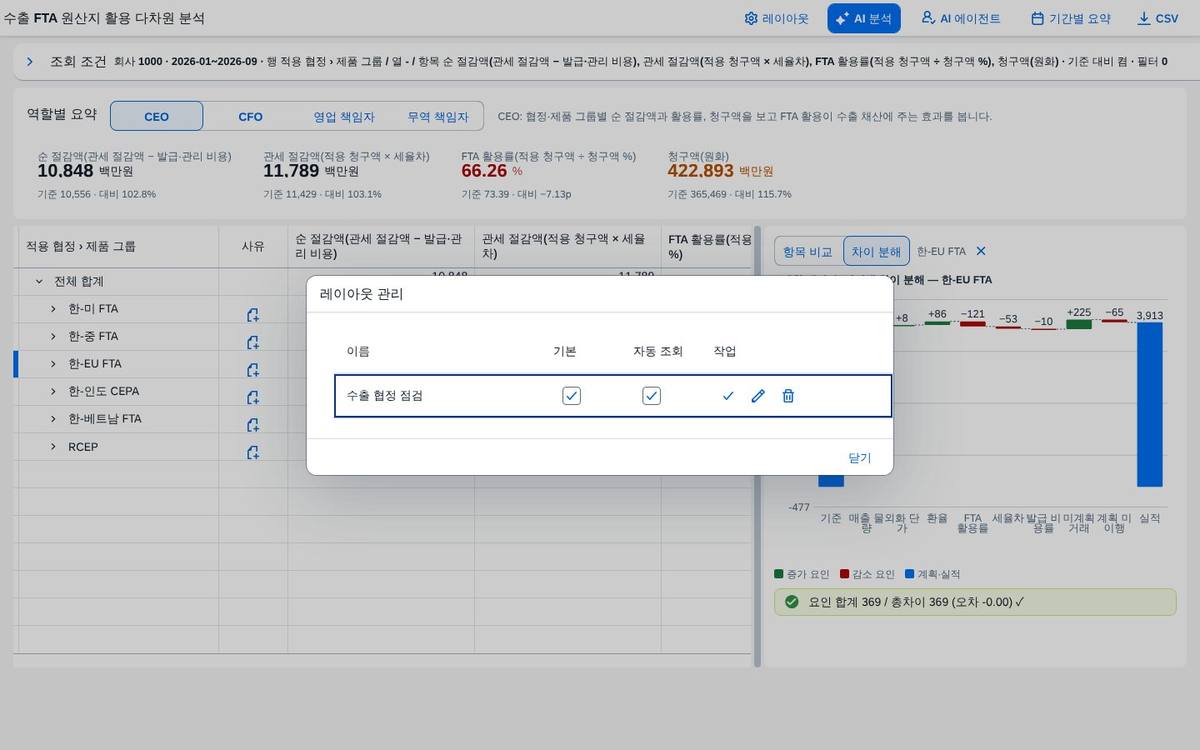Click the FTA 활용률 KPI value 66.26

click(x=484, y=171)
